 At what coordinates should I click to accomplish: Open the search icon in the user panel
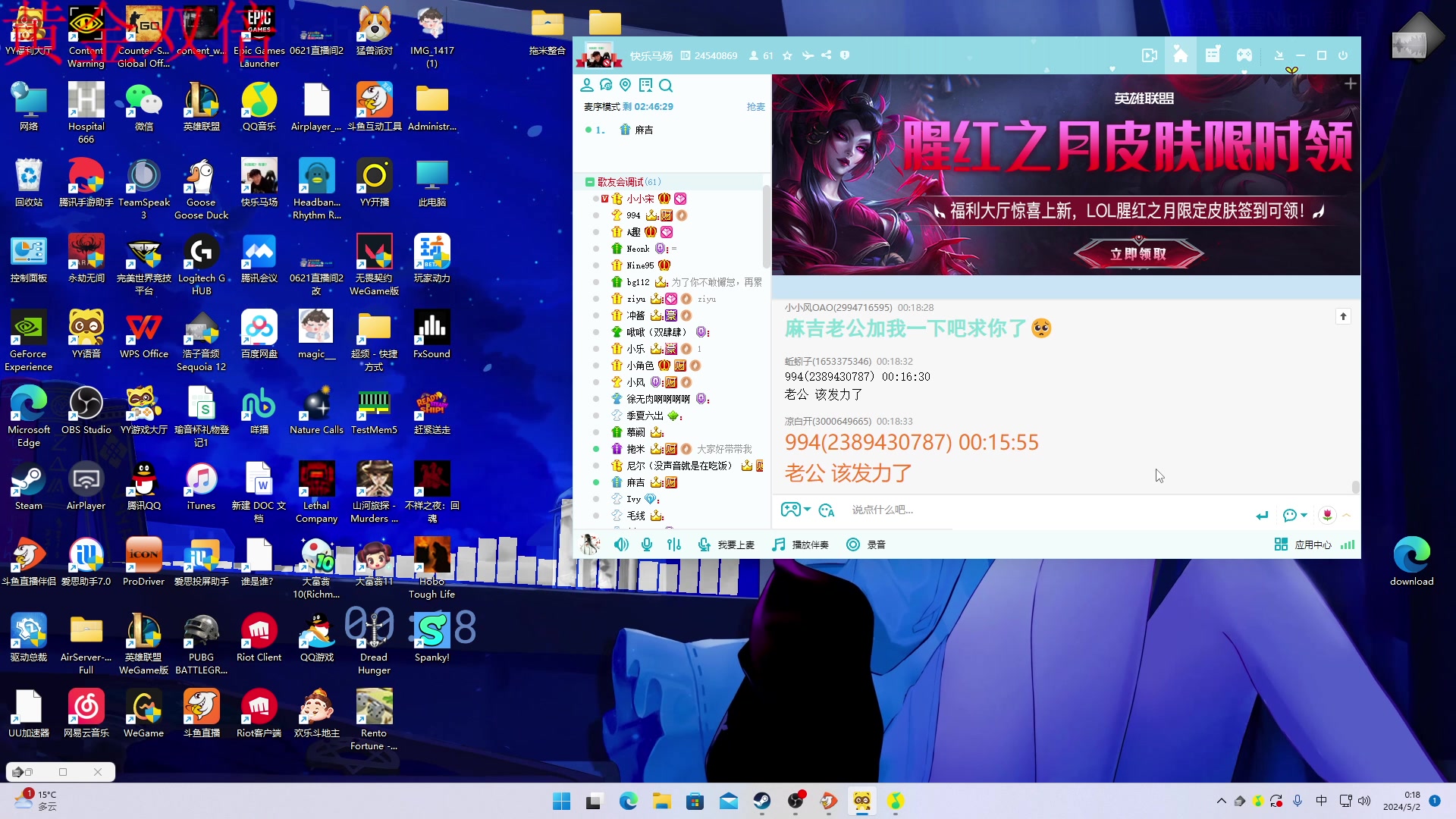666,85
